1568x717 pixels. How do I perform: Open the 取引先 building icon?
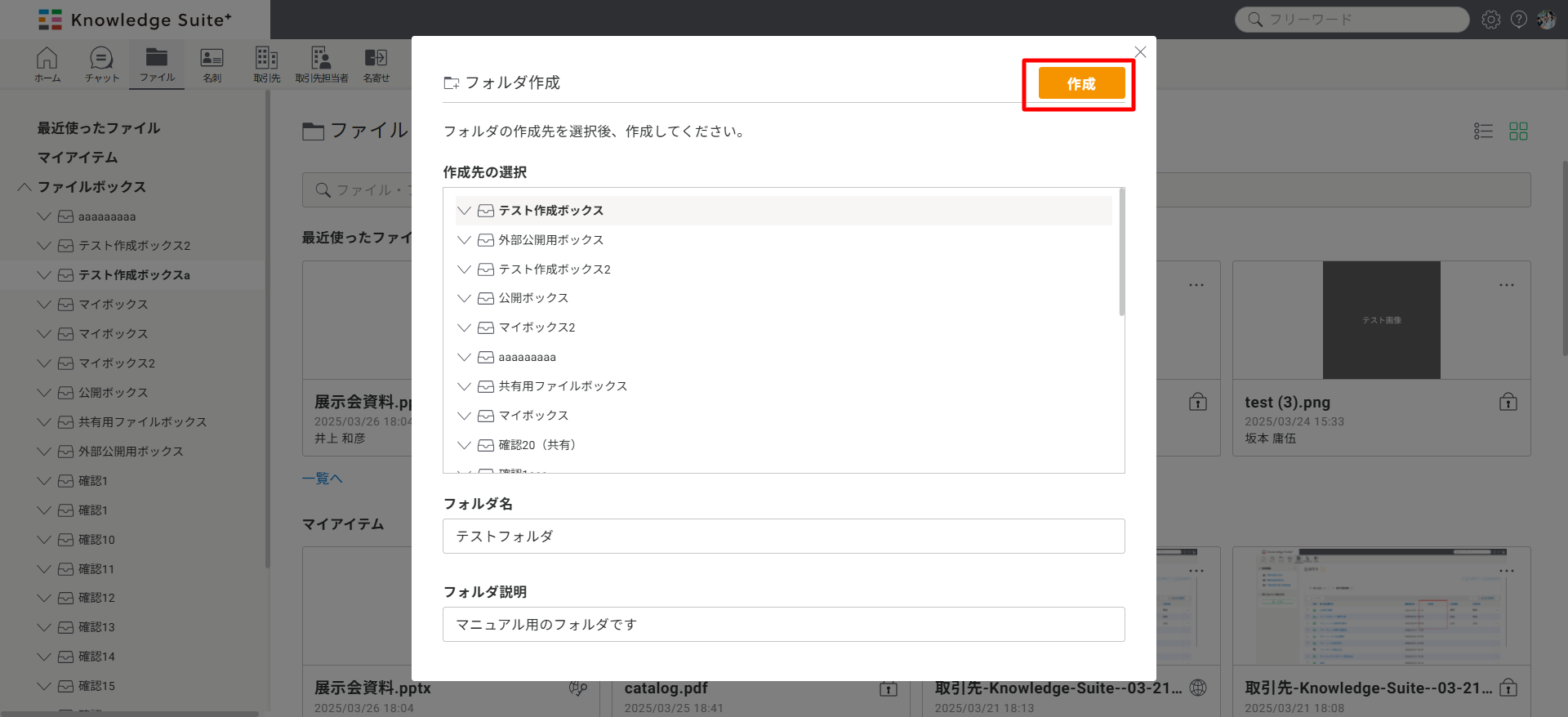[x=266, y=64]
